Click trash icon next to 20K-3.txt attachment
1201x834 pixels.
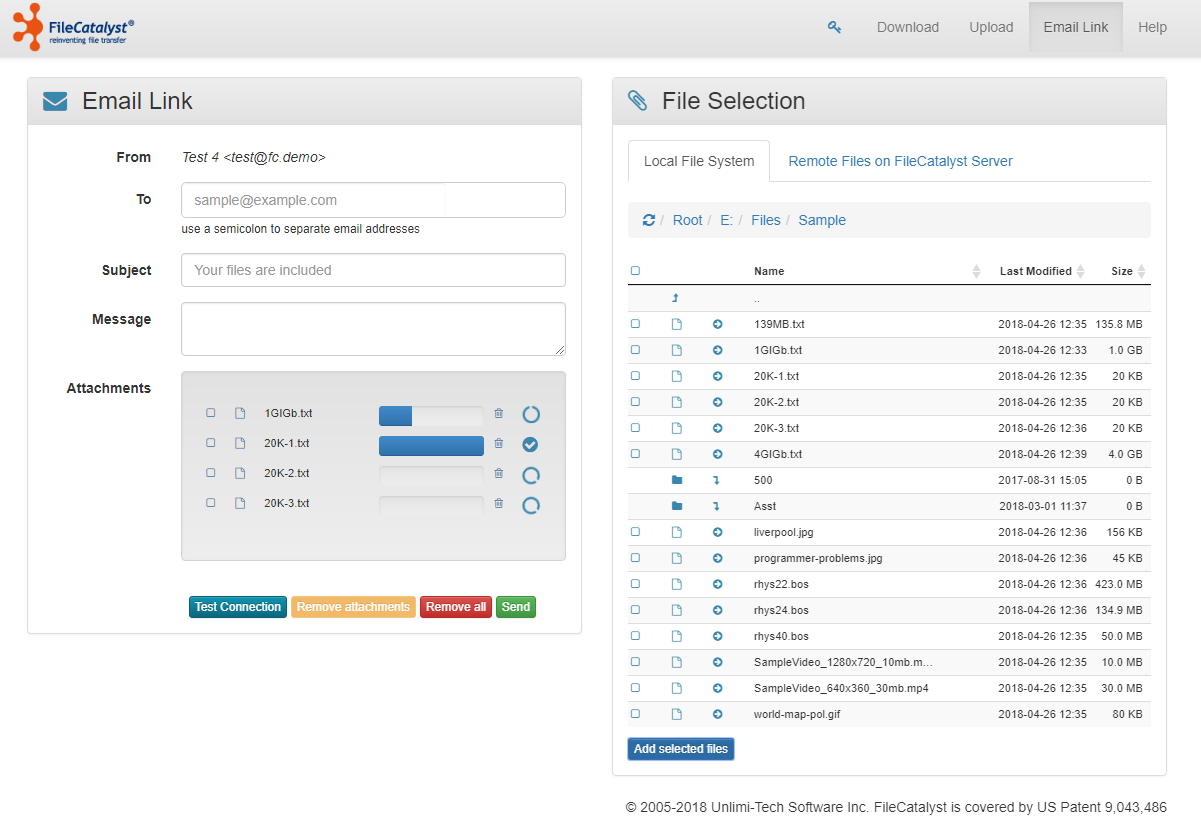point(499,503)
